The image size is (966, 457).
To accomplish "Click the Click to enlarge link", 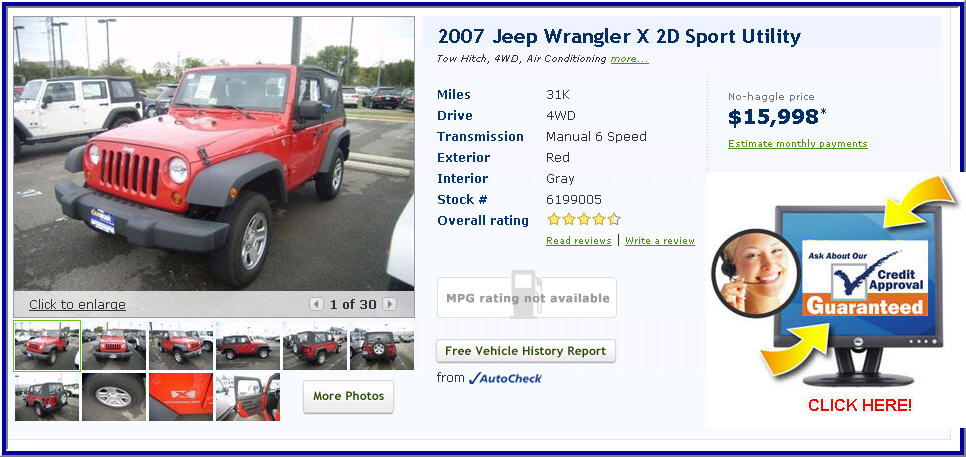I will coord(77,304).
